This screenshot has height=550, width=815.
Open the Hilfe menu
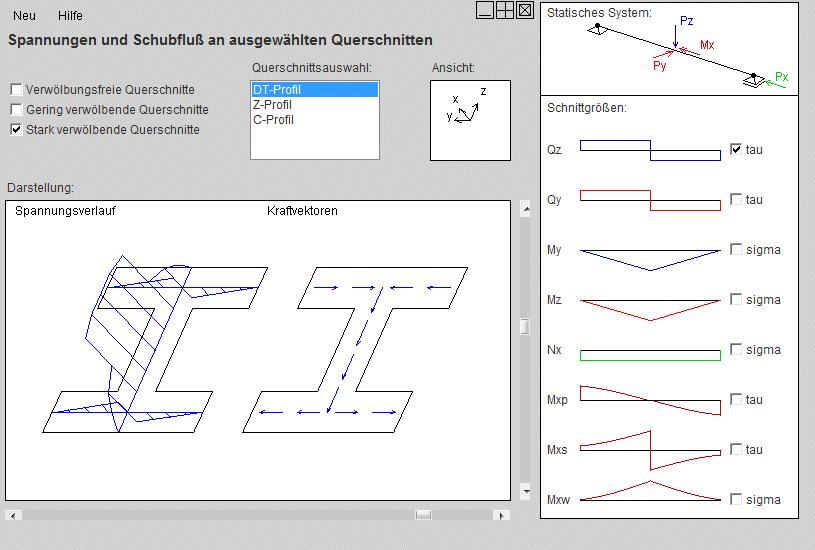pyautogui.click(x=70, y=16)
